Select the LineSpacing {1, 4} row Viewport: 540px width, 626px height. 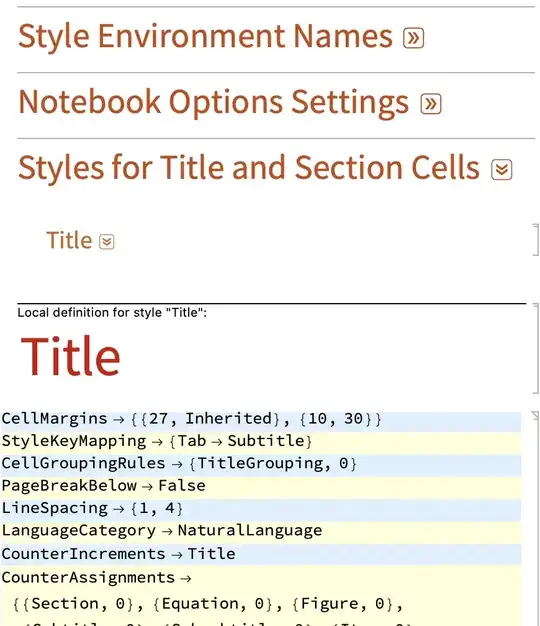(261, 509)
